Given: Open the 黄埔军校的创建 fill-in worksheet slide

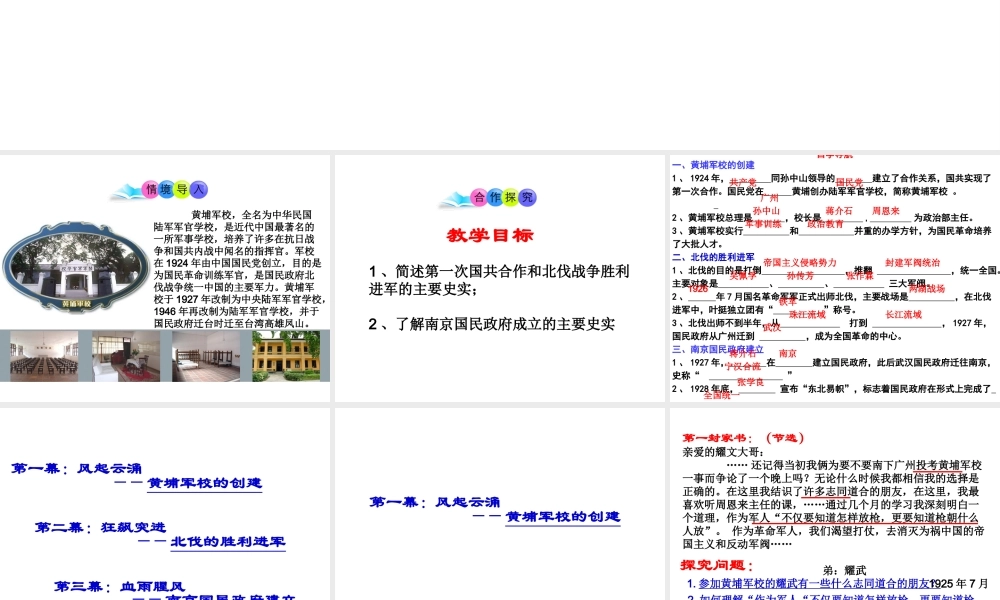Looking at the screenshot, I should tap(835, 278).
